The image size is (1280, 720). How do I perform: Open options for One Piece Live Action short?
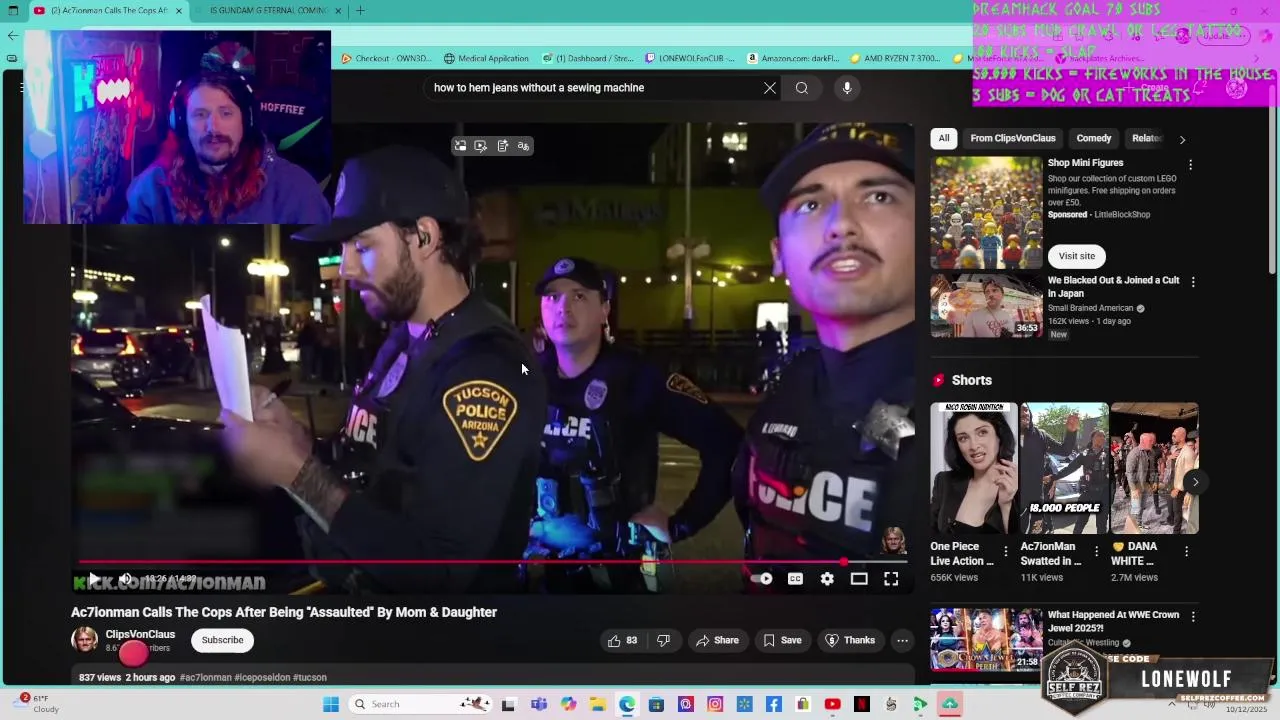[1006, 551]
